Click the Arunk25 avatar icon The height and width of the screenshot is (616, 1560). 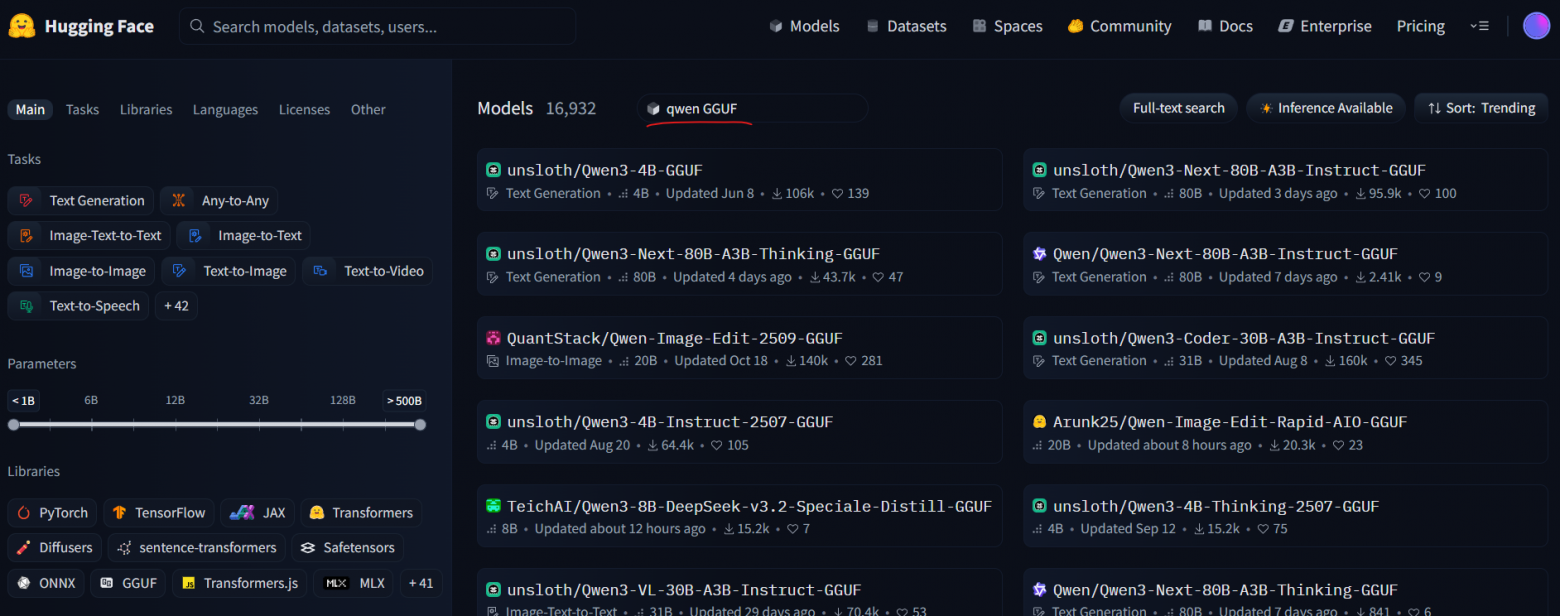tap(1039, 422)
